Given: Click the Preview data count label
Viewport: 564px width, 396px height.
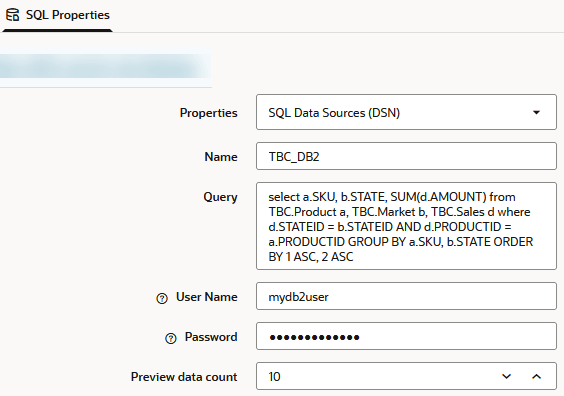Looking at the screenshot, I should pos(184,377).
